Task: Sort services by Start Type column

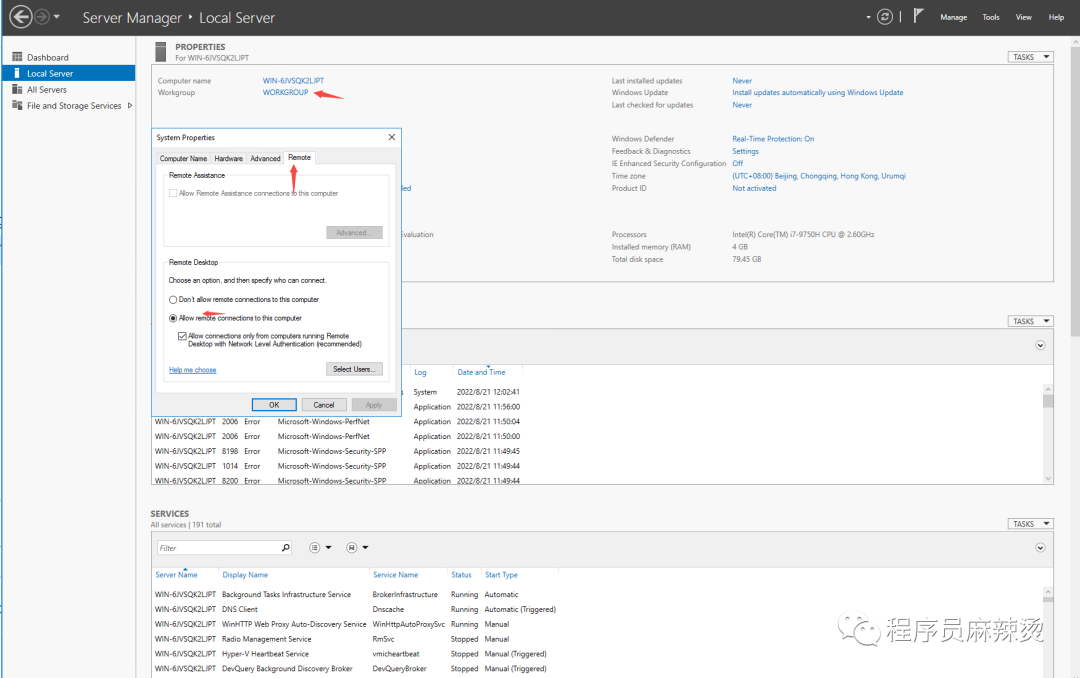Action: coord(501,575)
